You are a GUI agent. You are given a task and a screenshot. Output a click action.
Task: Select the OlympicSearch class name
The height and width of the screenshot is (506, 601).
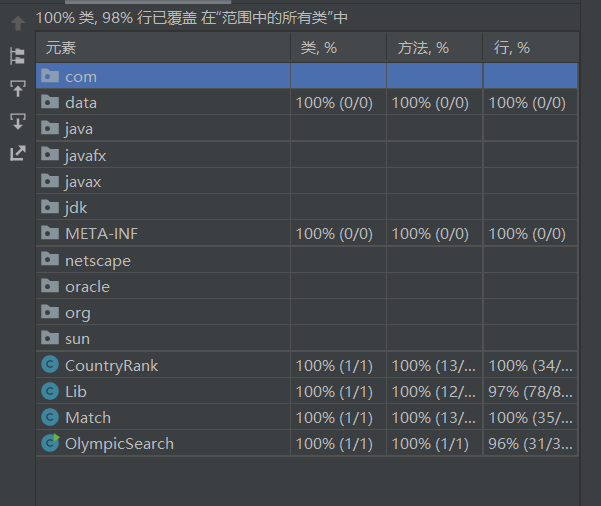[x=119, y=444]
